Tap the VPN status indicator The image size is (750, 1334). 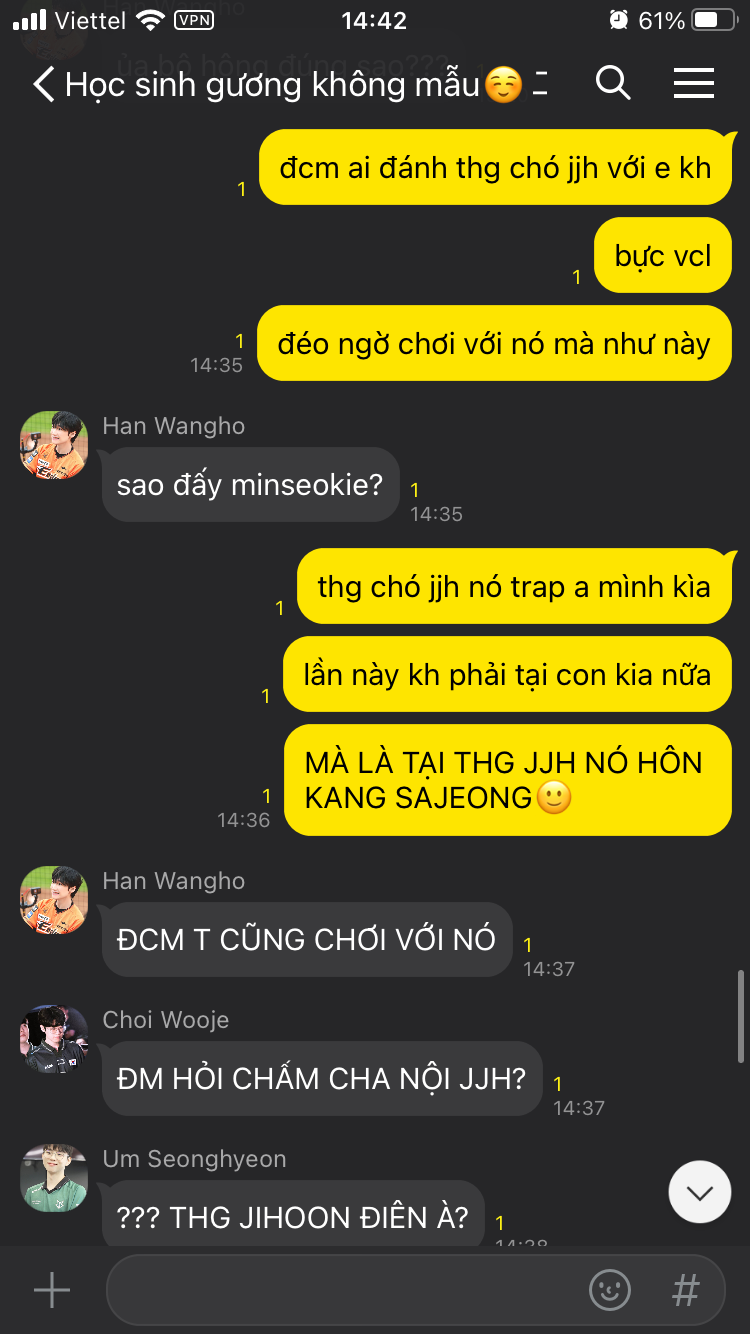coord(193,20)
